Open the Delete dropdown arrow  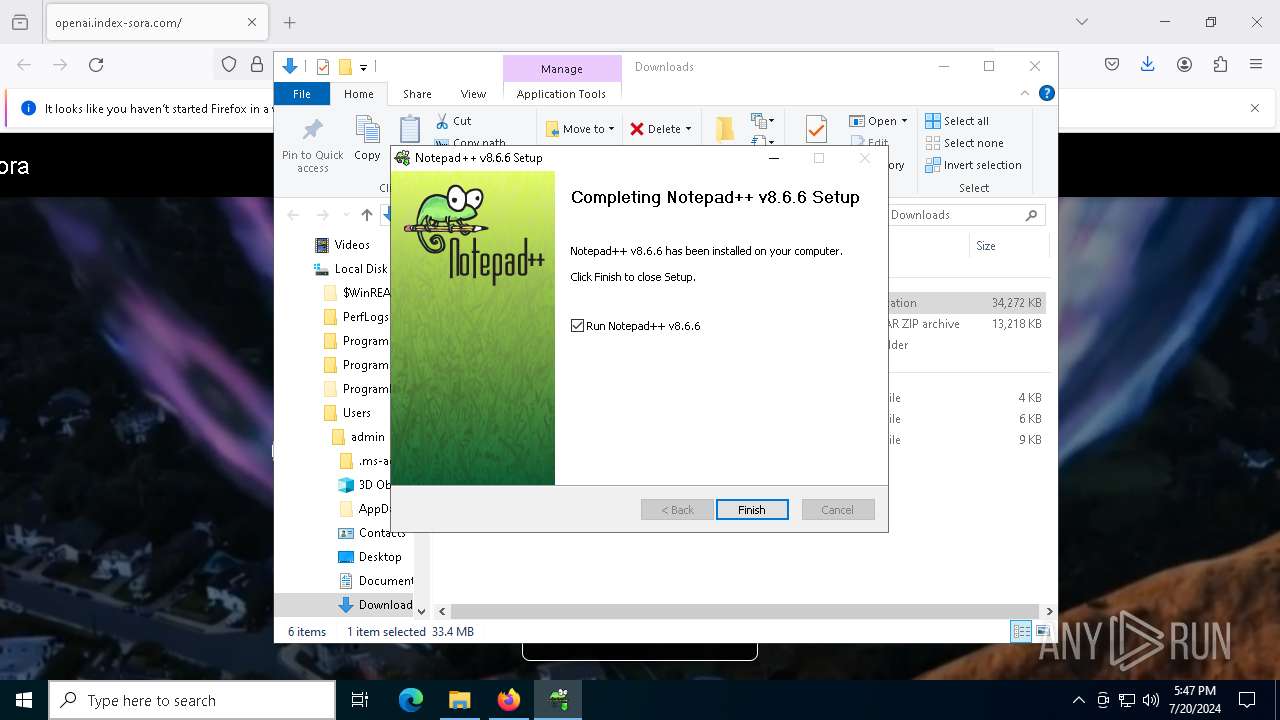(x=688, y=129)
